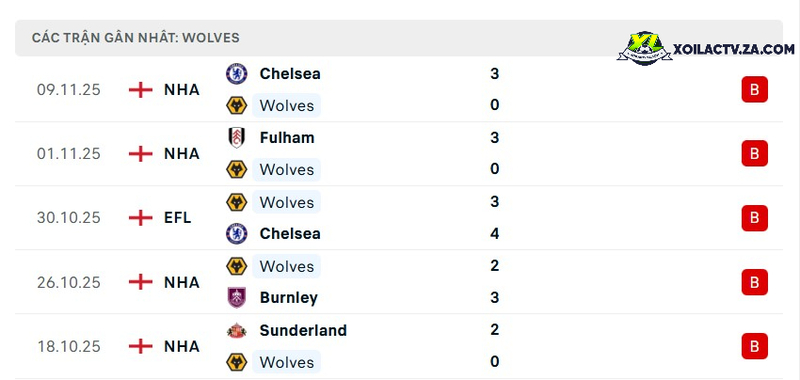Click the Fulham crest icon

coord(237,138)
